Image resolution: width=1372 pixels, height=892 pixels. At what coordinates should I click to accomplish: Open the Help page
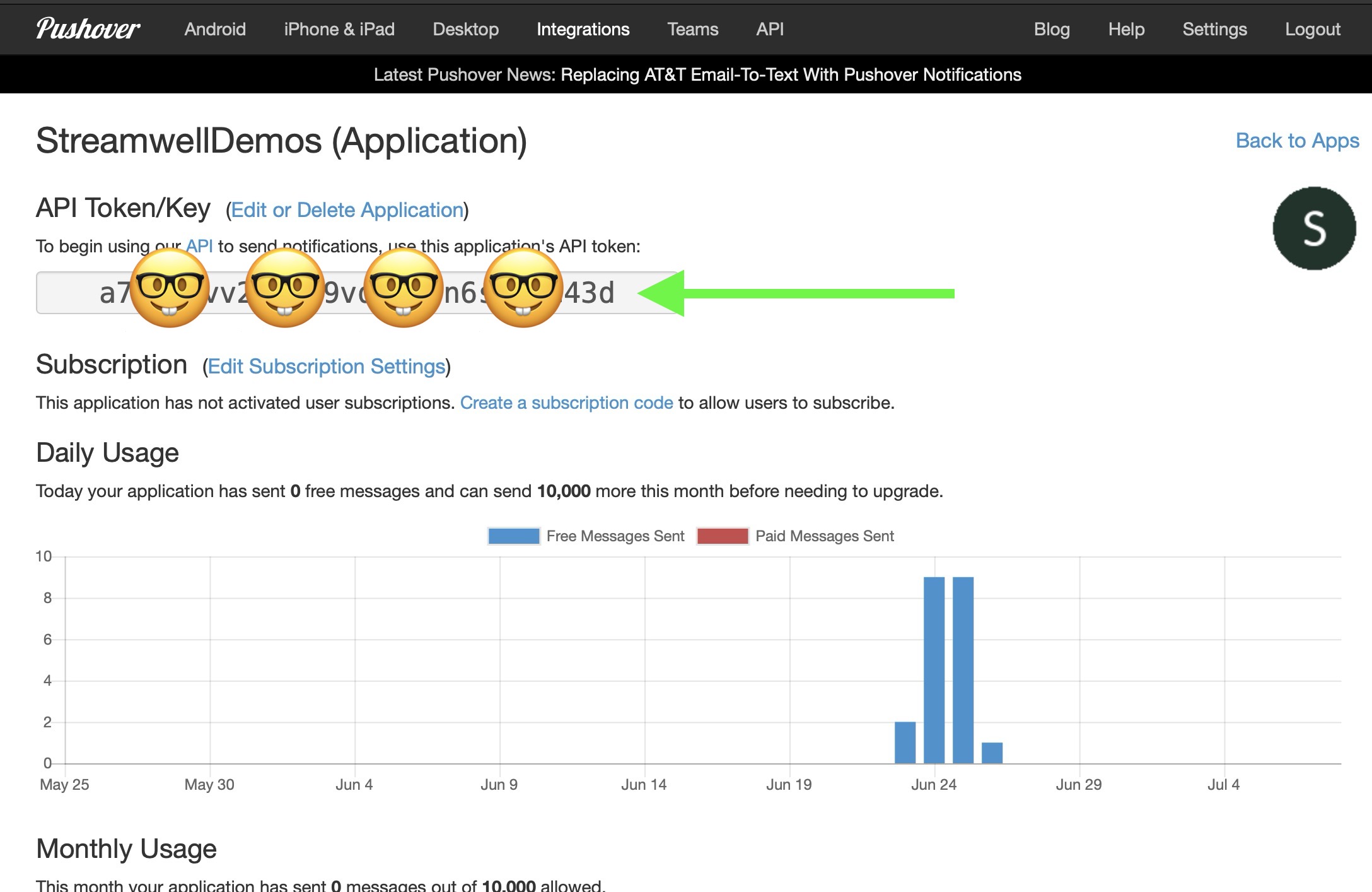coord(1126,29)
